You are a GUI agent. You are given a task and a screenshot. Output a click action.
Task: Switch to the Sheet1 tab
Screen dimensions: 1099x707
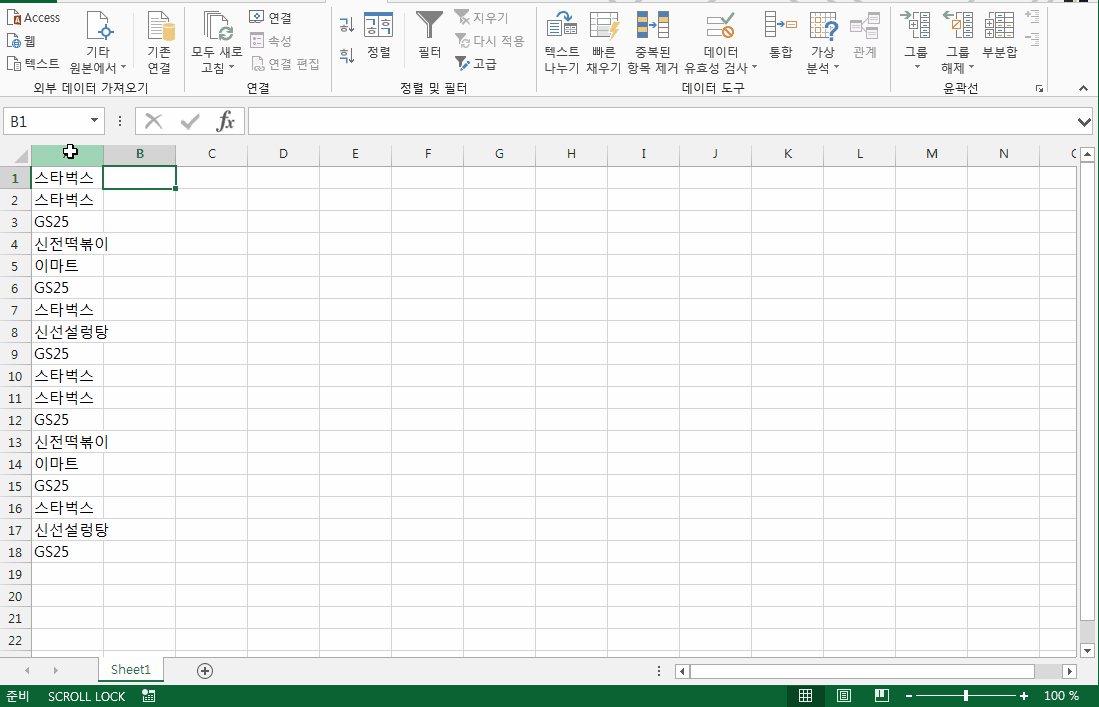point(131,670)
